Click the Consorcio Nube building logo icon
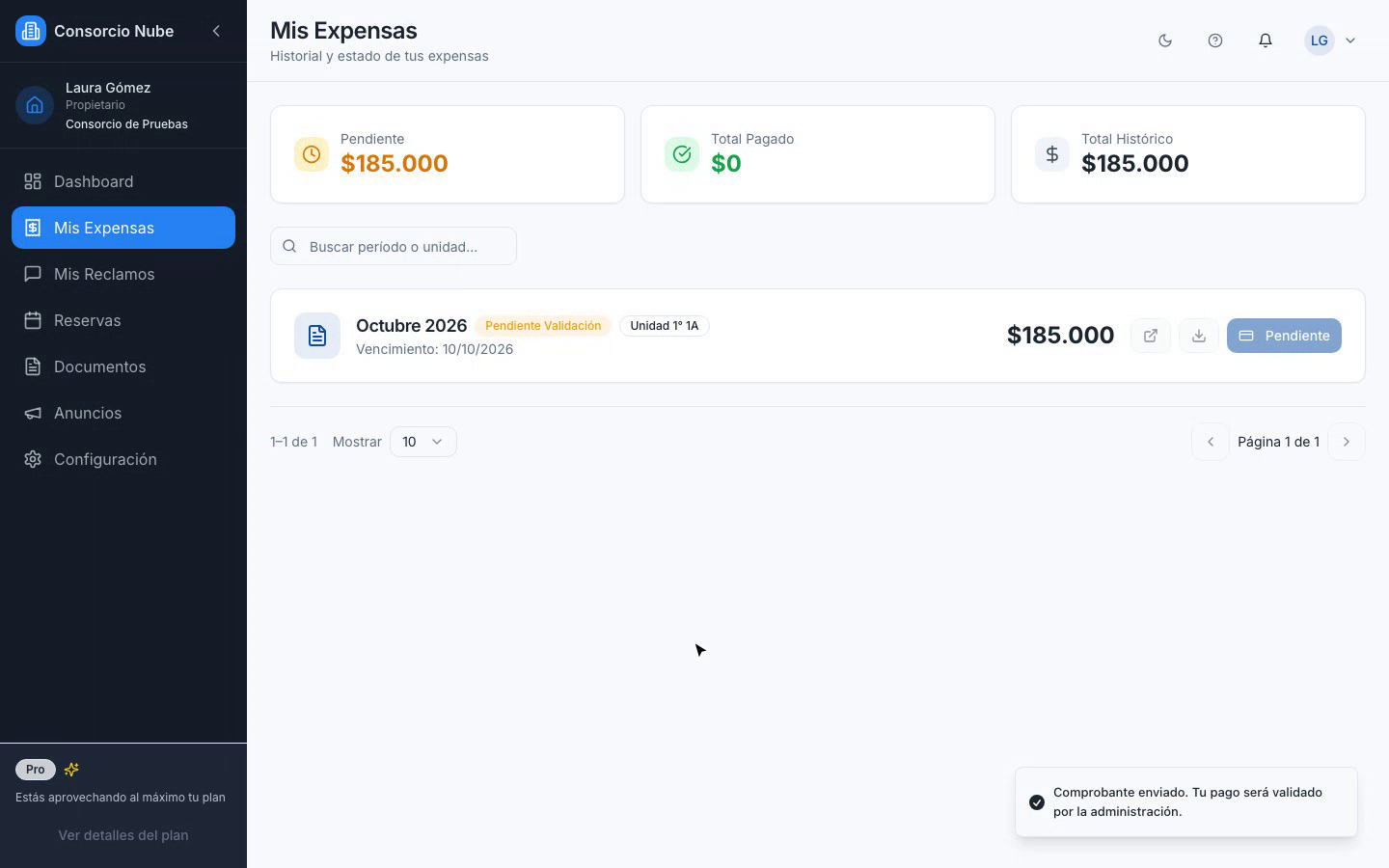 click(x=31, y=31)
